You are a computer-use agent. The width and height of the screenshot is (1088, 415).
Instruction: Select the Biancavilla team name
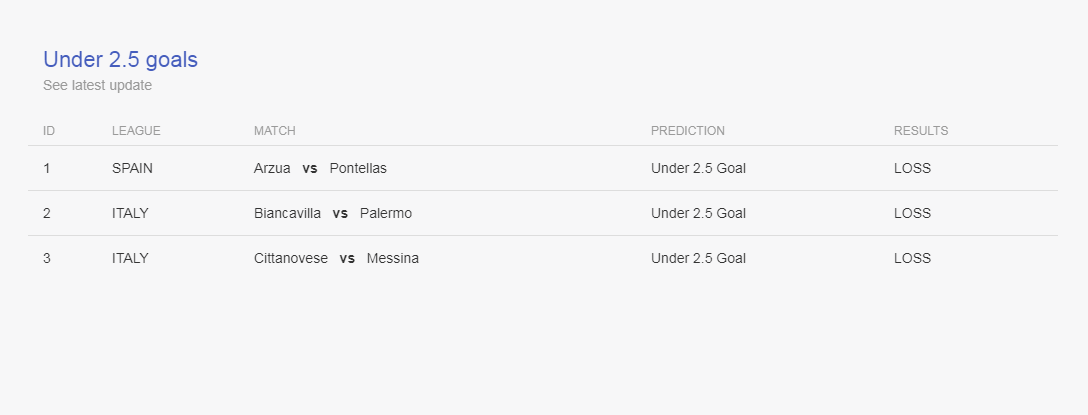[x=287, y=213]
